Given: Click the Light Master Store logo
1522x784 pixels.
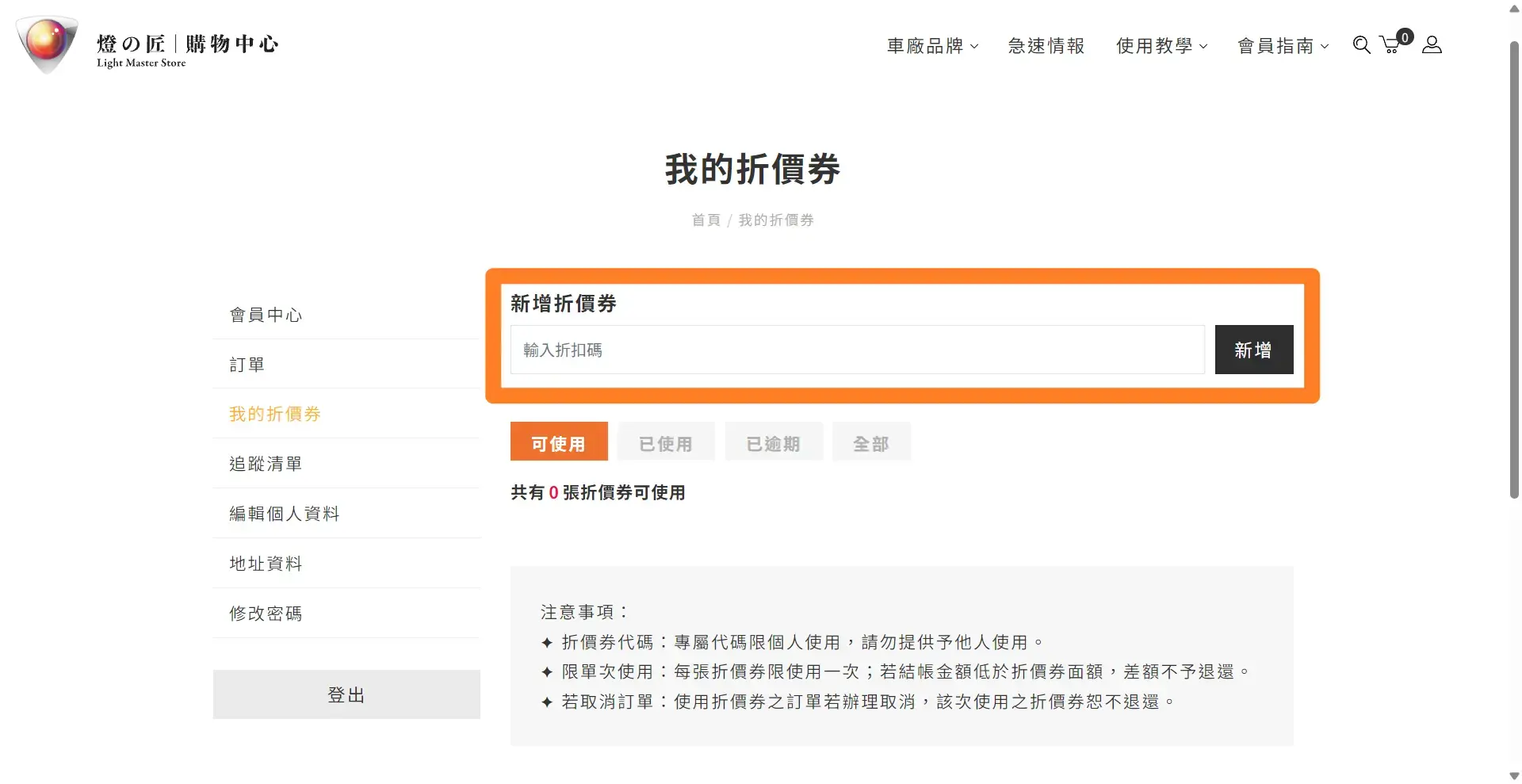Looking at the screenshot, I should (x=147, y=45).
